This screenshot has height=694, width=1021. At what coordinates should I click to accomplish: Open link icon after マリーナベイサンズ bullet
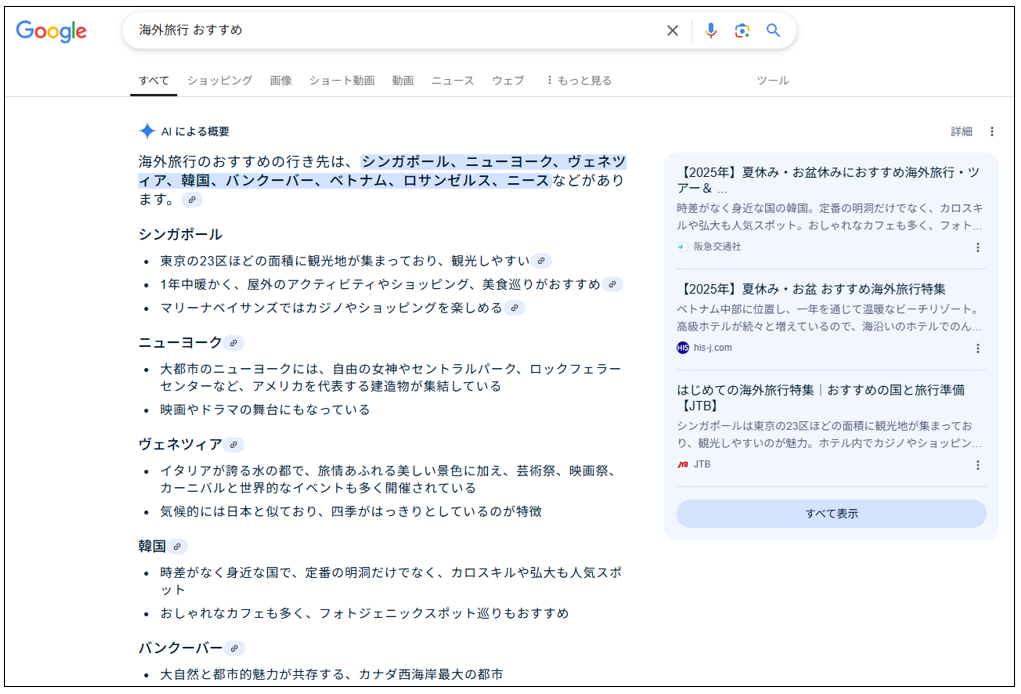[514, 308]
